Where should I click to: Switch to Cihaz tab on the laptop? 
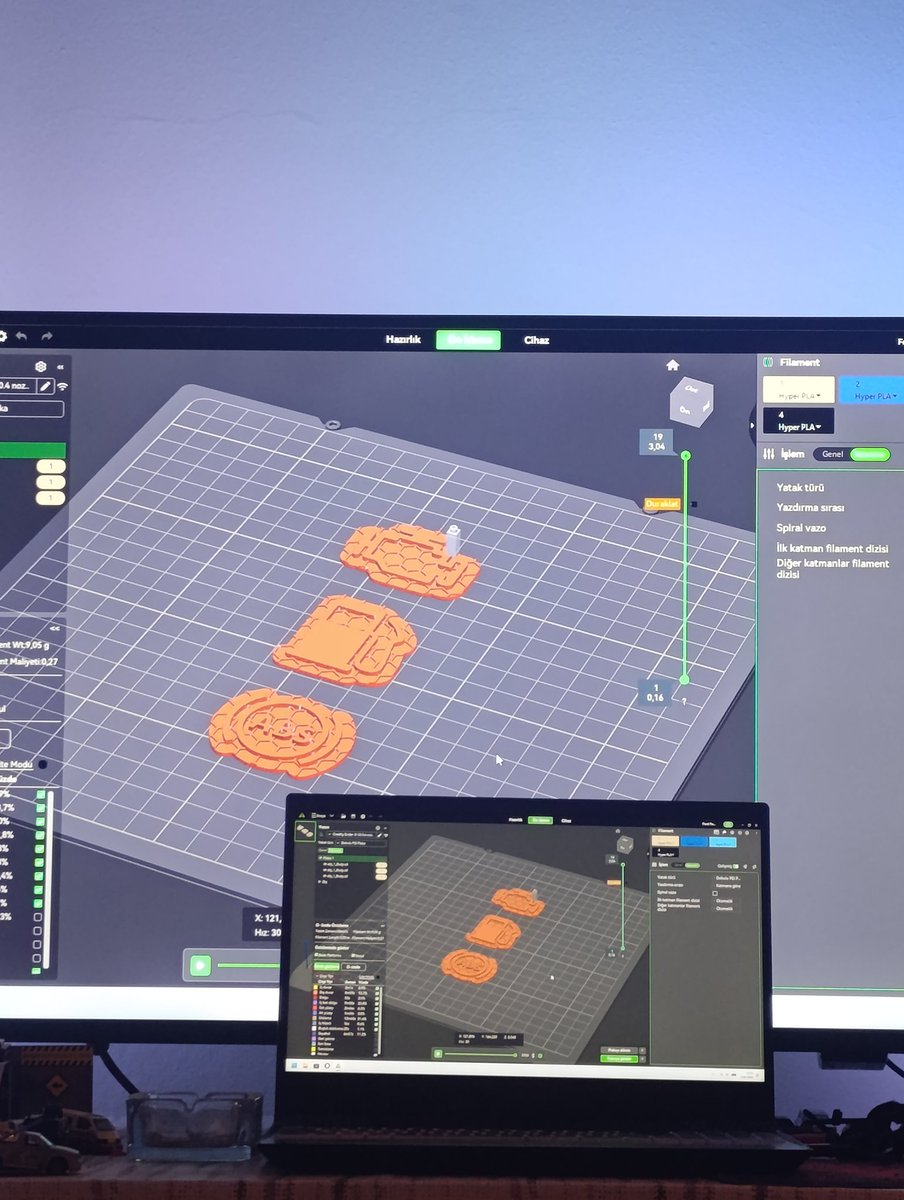[x=566, y=820]
